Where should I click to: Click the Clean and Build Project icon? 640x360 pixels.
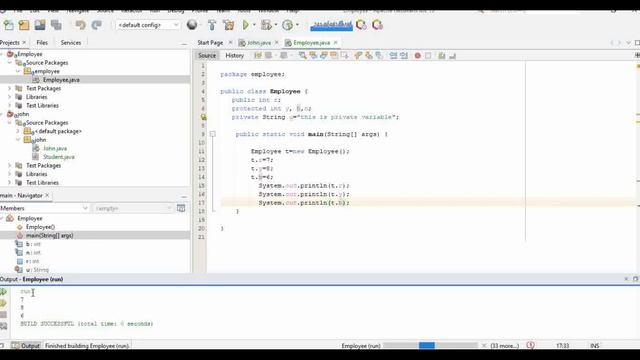(229, 25)
